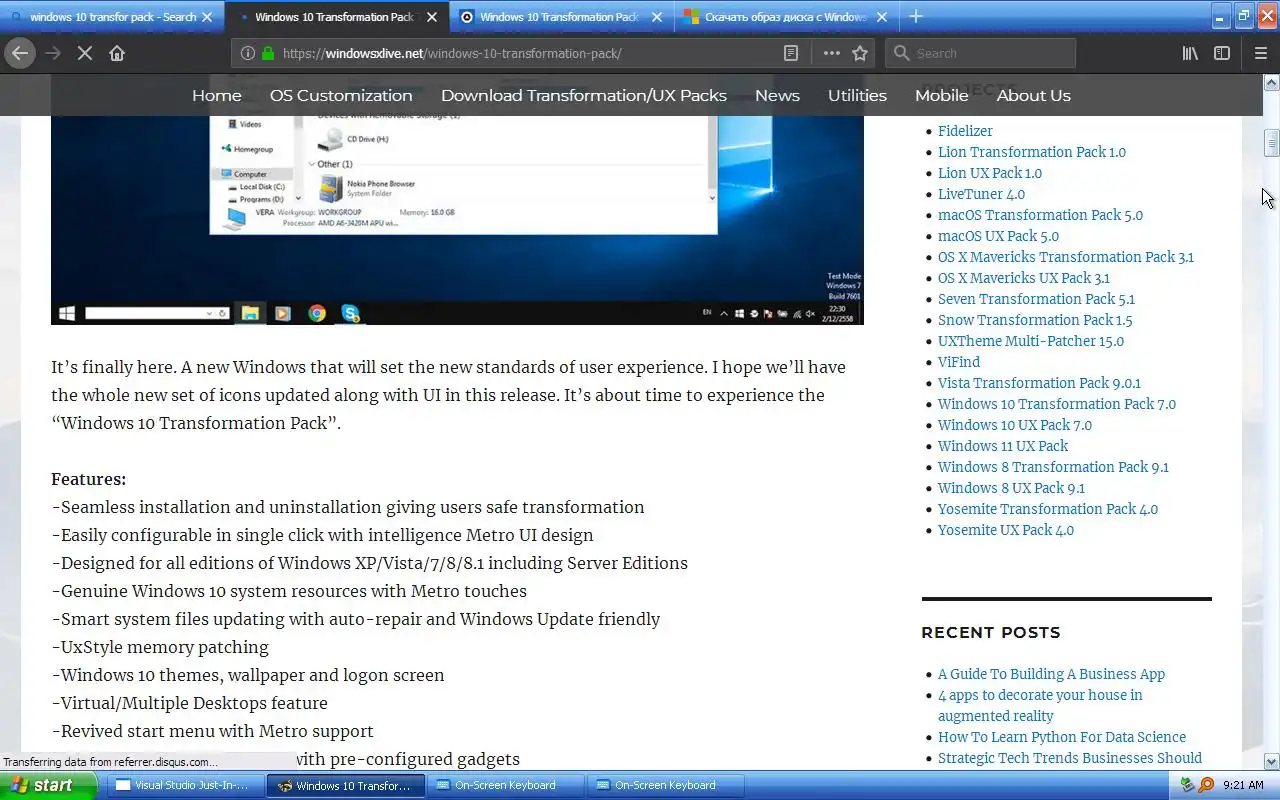Viewport: 1280px width, 800px height.
Task: Open 4 apps to decorate your house post
Action: coord(1040,705)
